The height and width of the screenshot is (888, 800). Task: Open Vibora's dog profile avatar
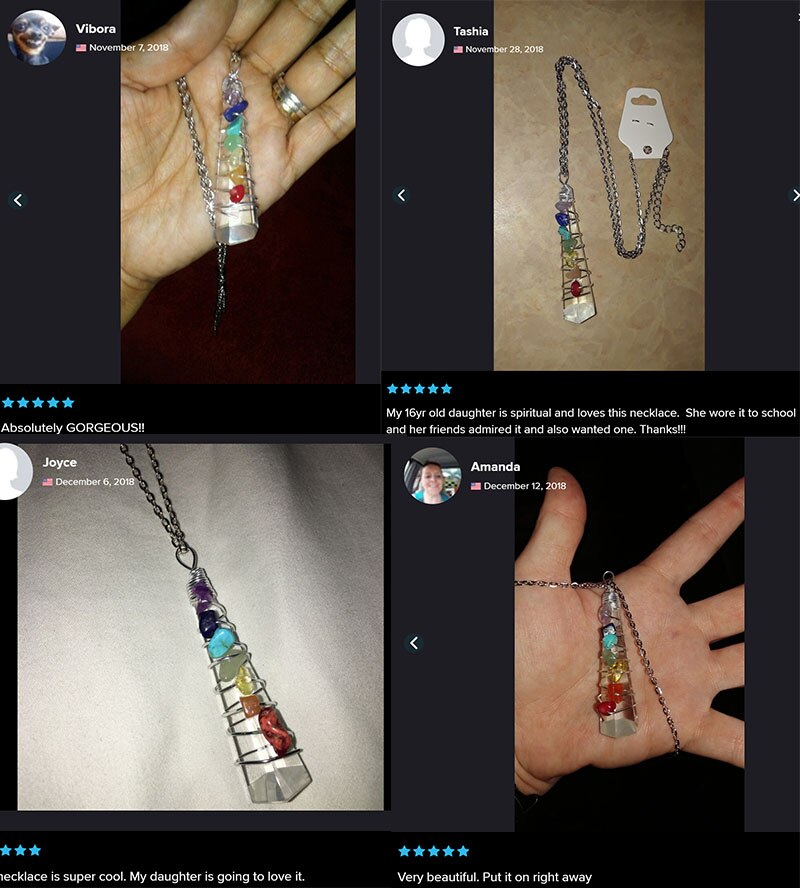36,37
